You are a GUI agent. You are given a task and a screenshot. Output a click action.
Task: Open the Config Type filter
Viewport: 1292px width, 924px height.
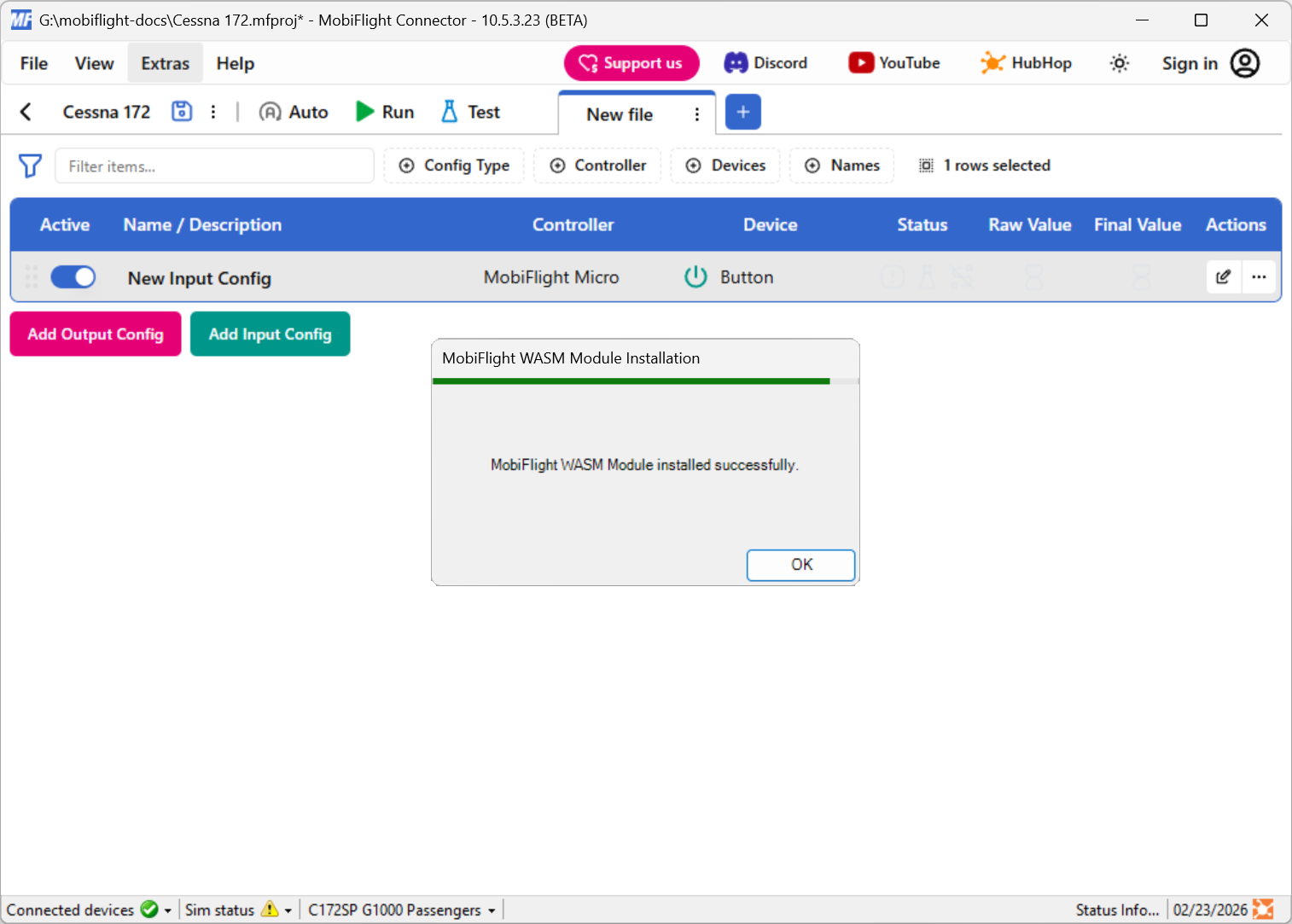tap(453, 165)
